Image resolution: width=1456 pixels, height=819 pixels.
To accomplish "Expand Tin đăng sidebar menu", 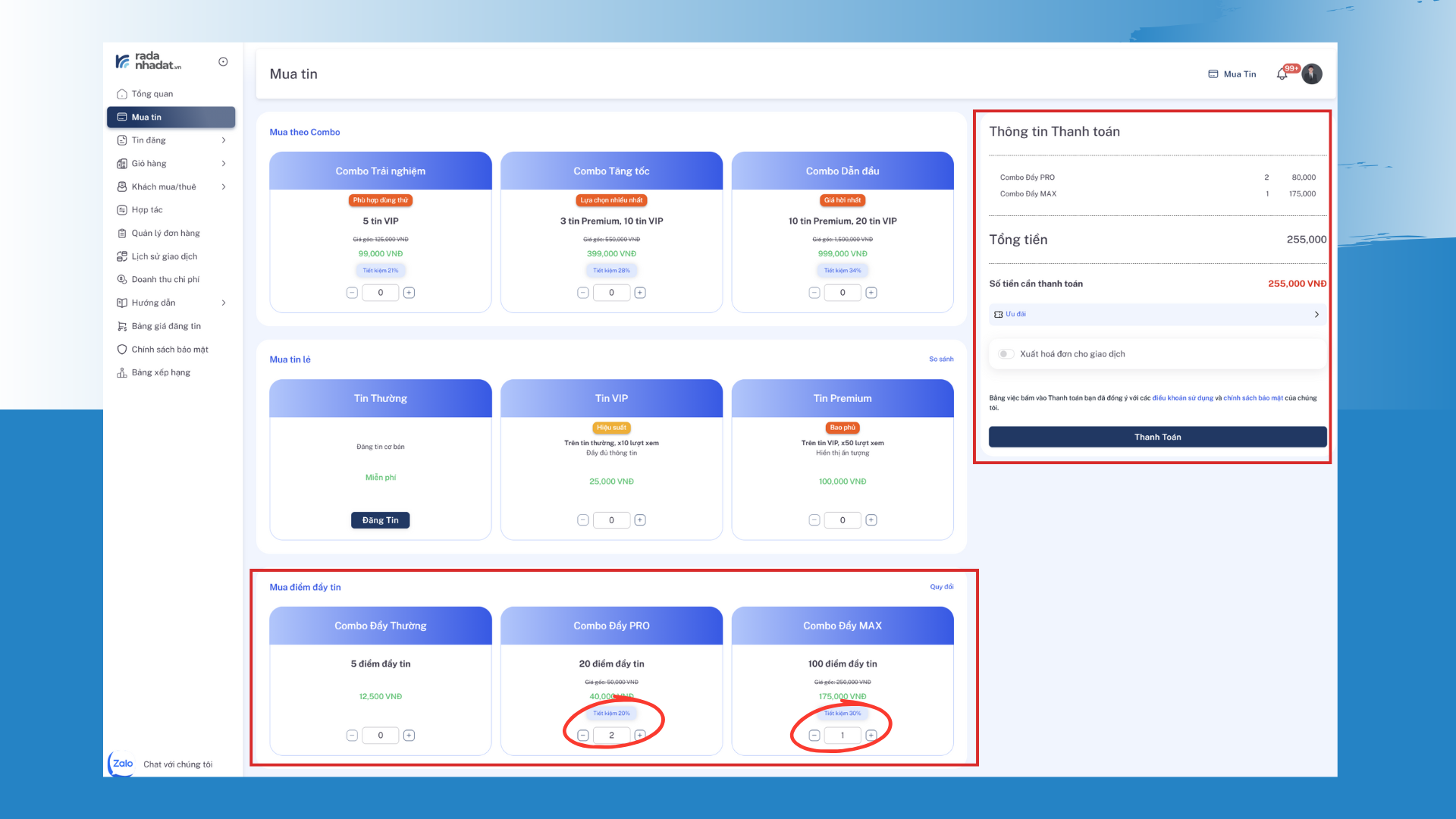I will pos(223,140).
